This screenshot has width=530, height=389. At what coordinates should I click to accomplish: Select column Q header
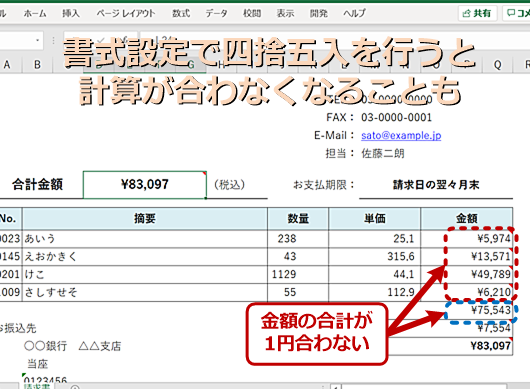(x=497, y=64)
